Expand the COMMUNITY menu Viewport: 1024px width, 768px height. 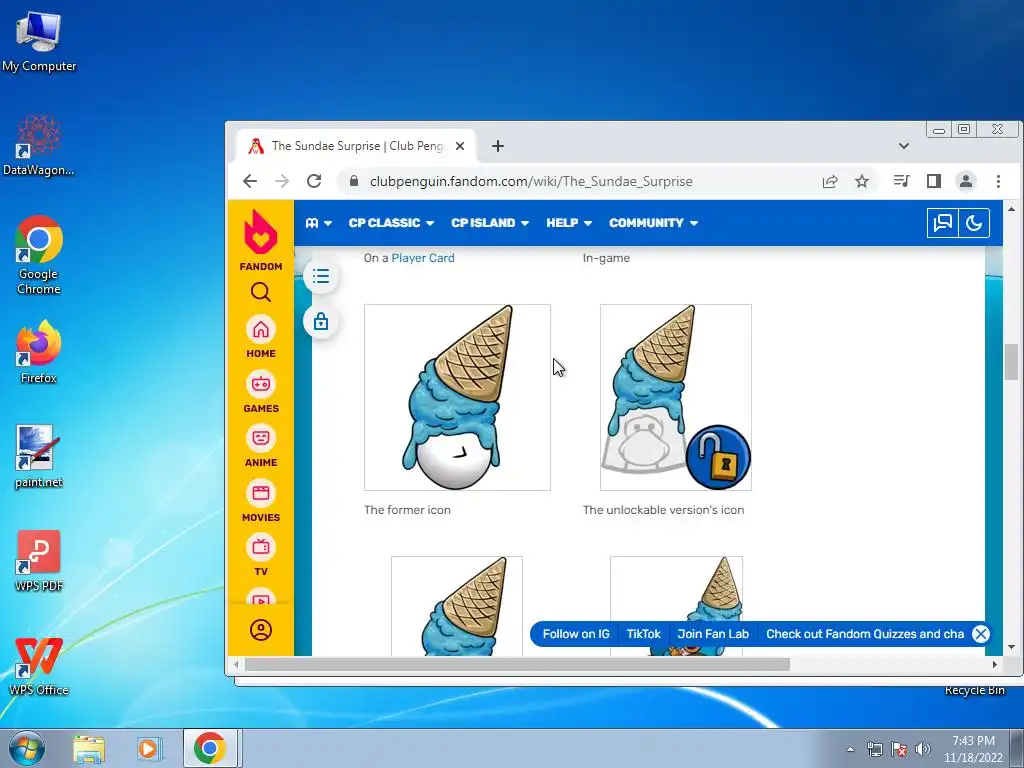point(654,223)
